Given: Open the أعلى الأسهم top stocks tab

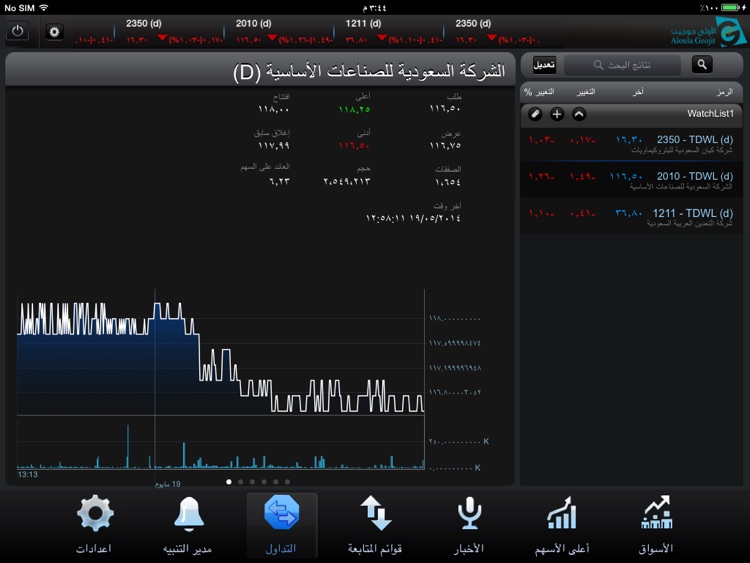Looking at the screenshot, I should pyautogui.click(x=562, y=525).
